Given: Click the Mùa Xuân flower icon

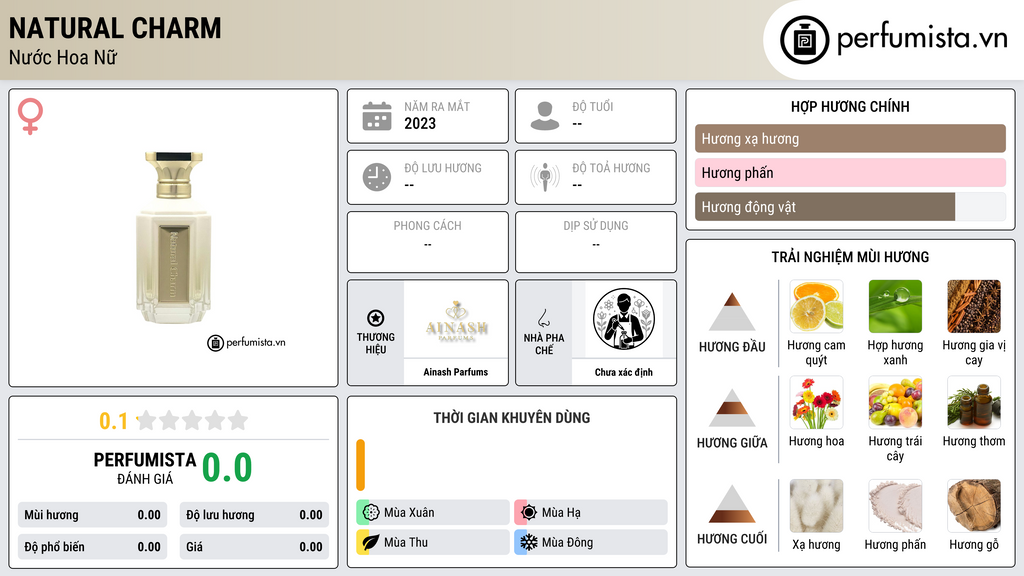Looking at the screenshot, I should point(371,512).
